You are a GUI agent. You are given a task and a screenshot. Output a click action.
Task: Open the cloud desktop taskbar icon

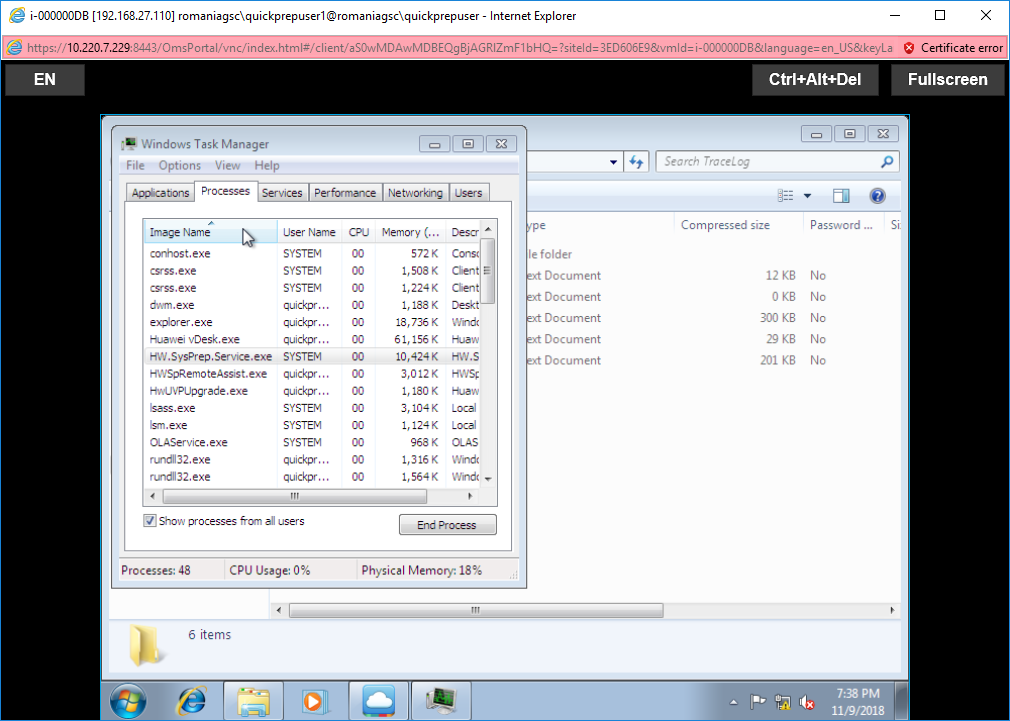tap(378, 700)
